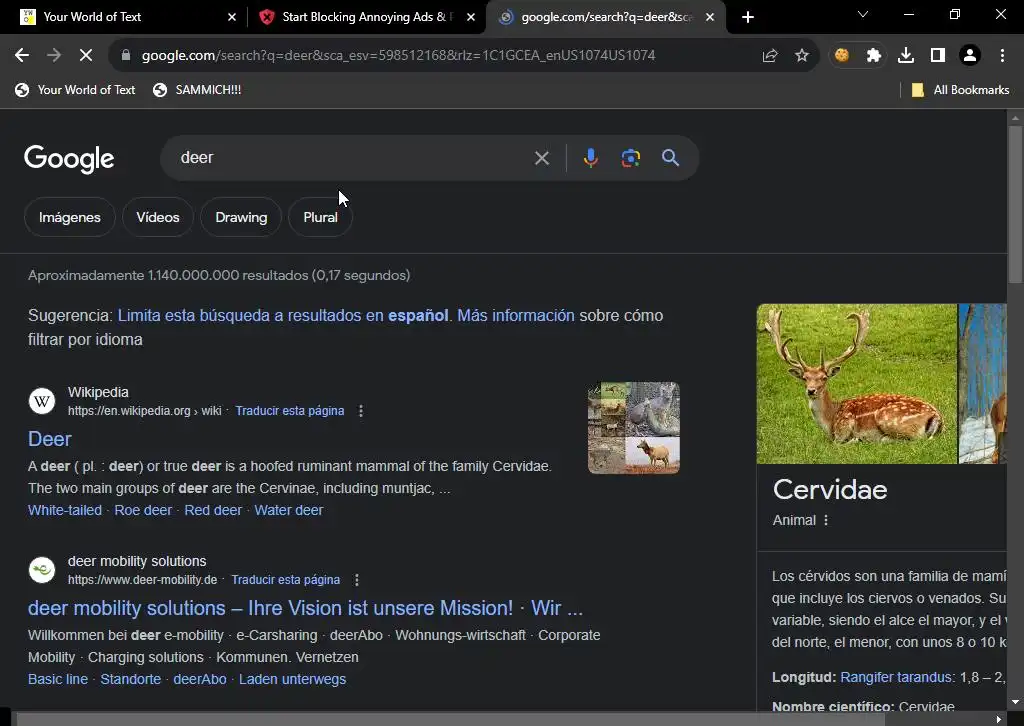Open Más información link

pyautogui.click(x=516, y=315)
